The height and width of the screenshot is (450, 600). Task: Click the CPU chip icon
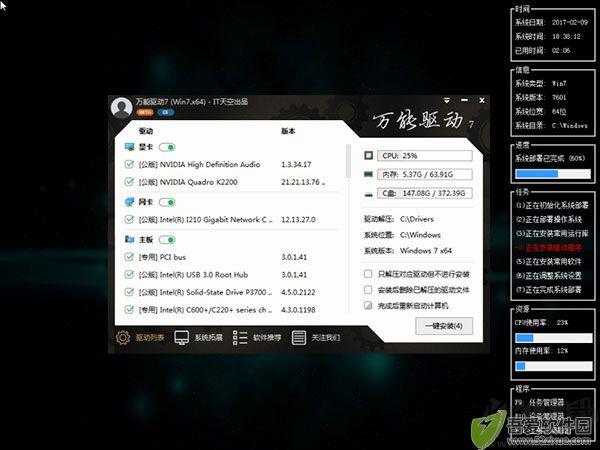pos(368,155)
